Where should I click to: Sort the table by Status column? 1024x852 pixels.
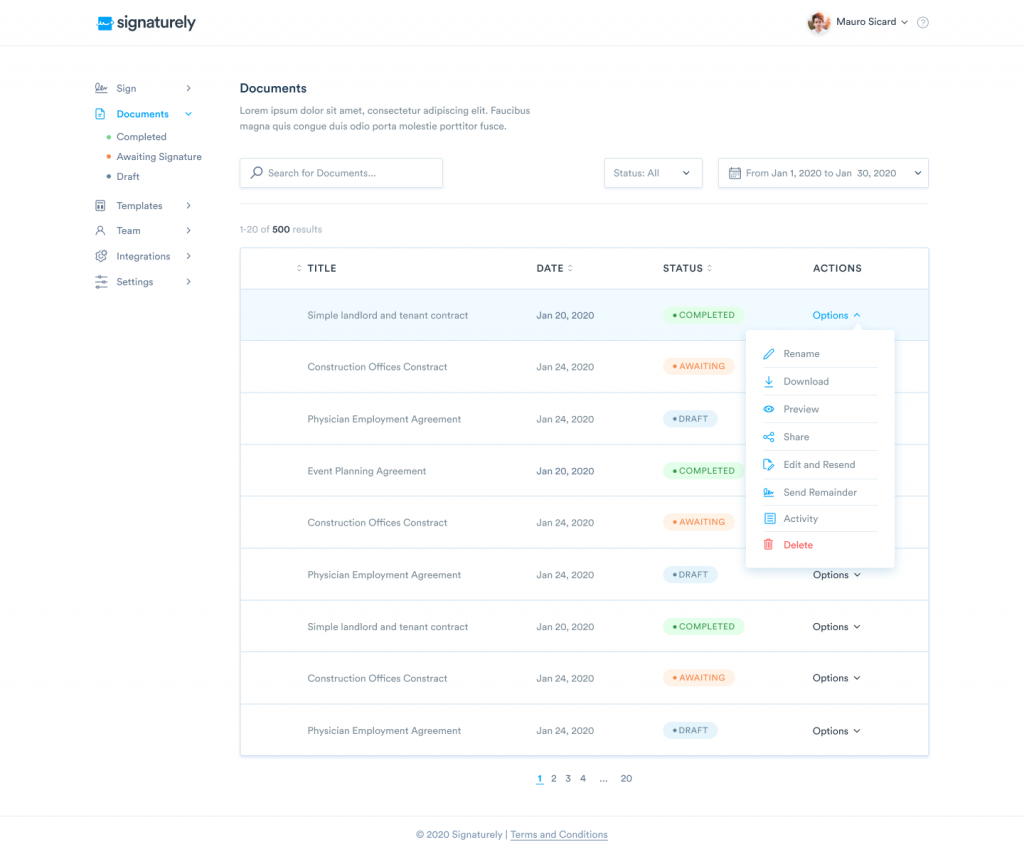tap(688, 268)
